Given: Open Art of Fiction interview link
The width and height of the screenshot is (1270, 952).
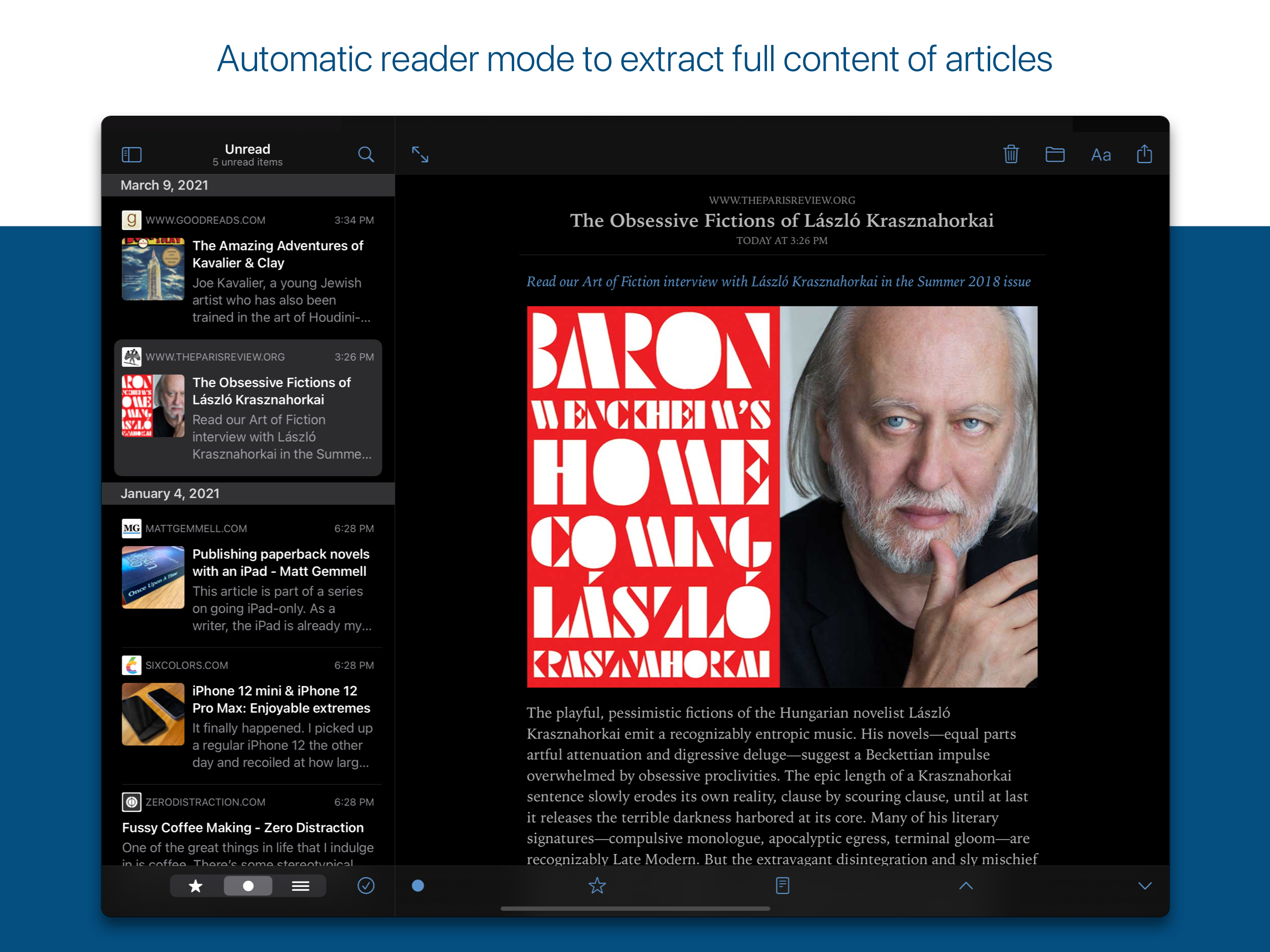Looking at the screenshot, I should (778, 281).
